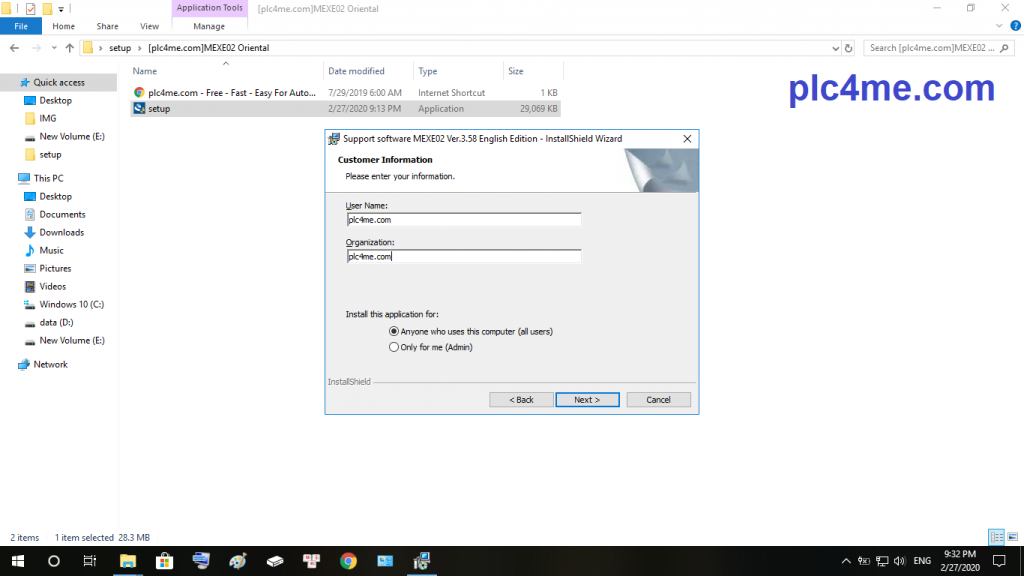Open File Explorer from the taskbar
1024x576 pixels.
click(x=128, y=561)
